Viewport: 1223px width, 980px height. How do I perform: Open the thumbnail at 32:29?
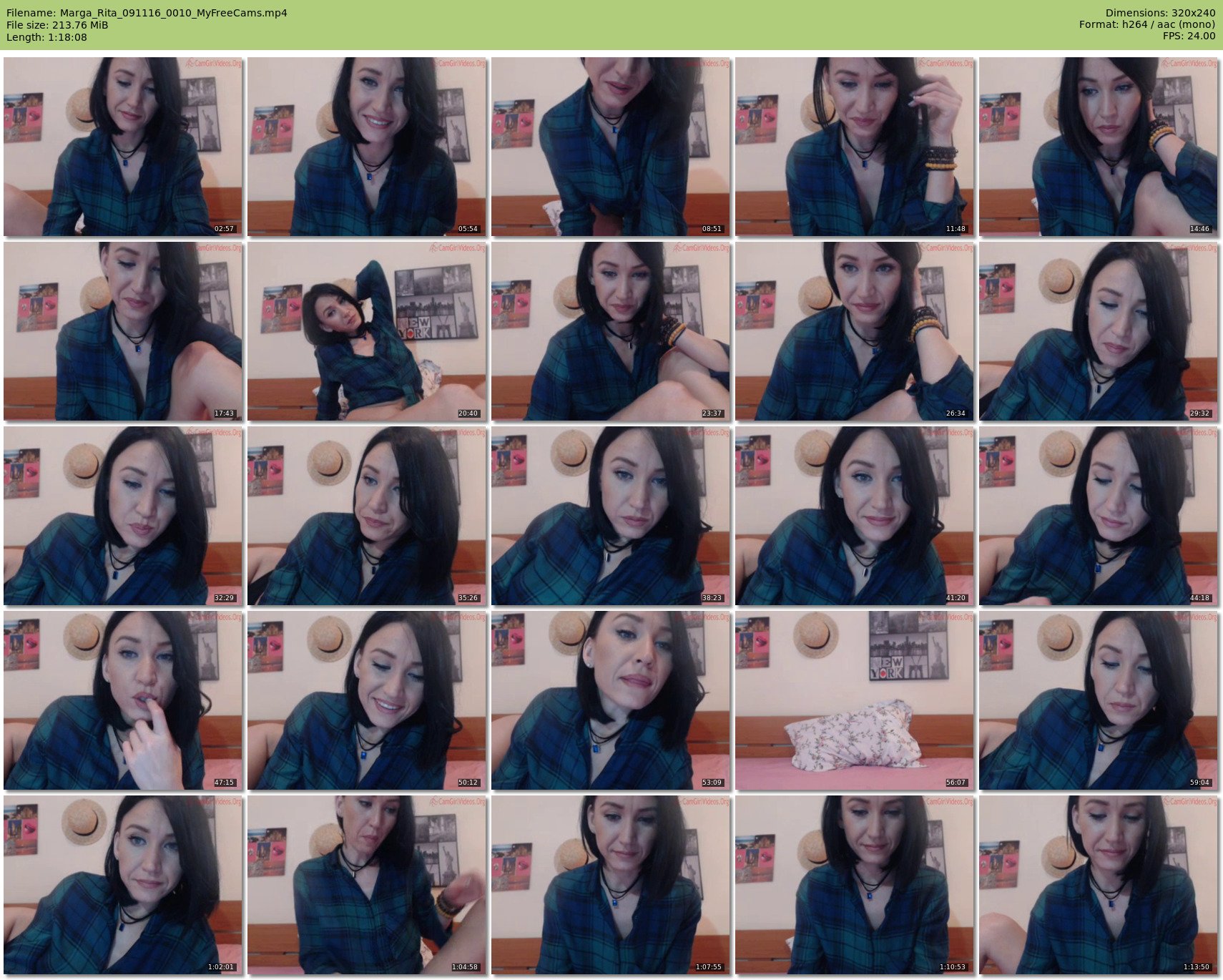pos(122,516)
